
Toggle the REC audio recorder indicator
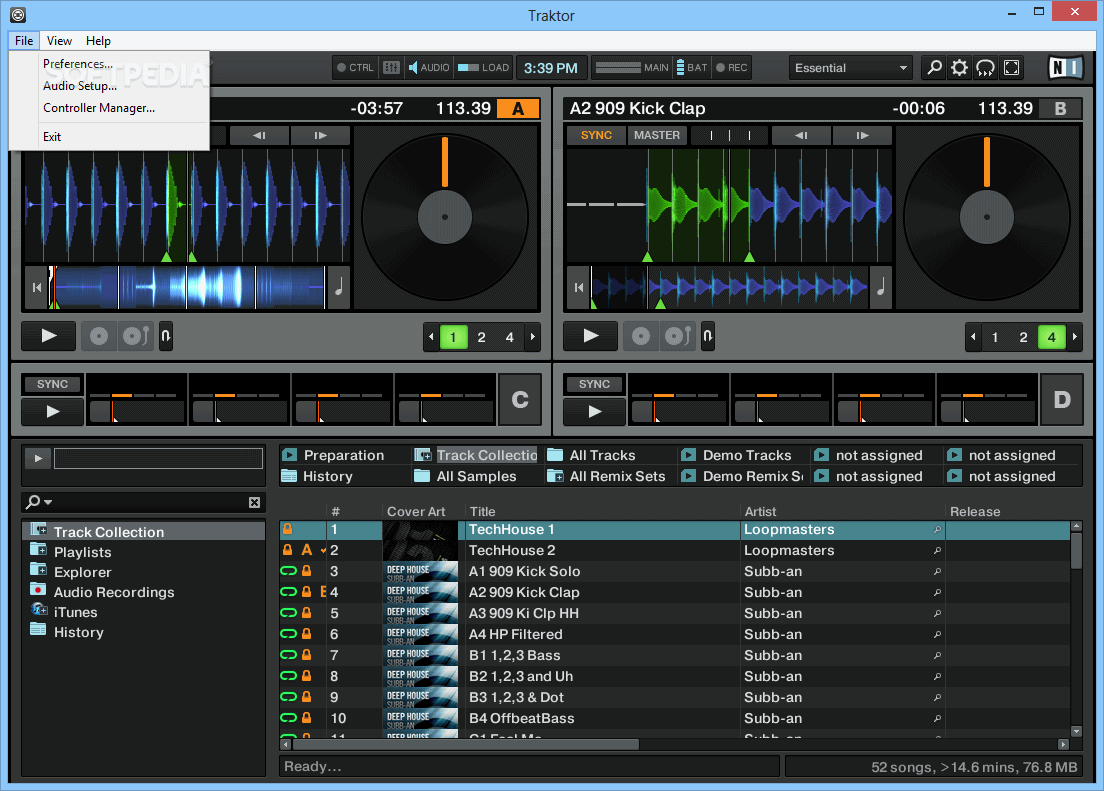732,68
